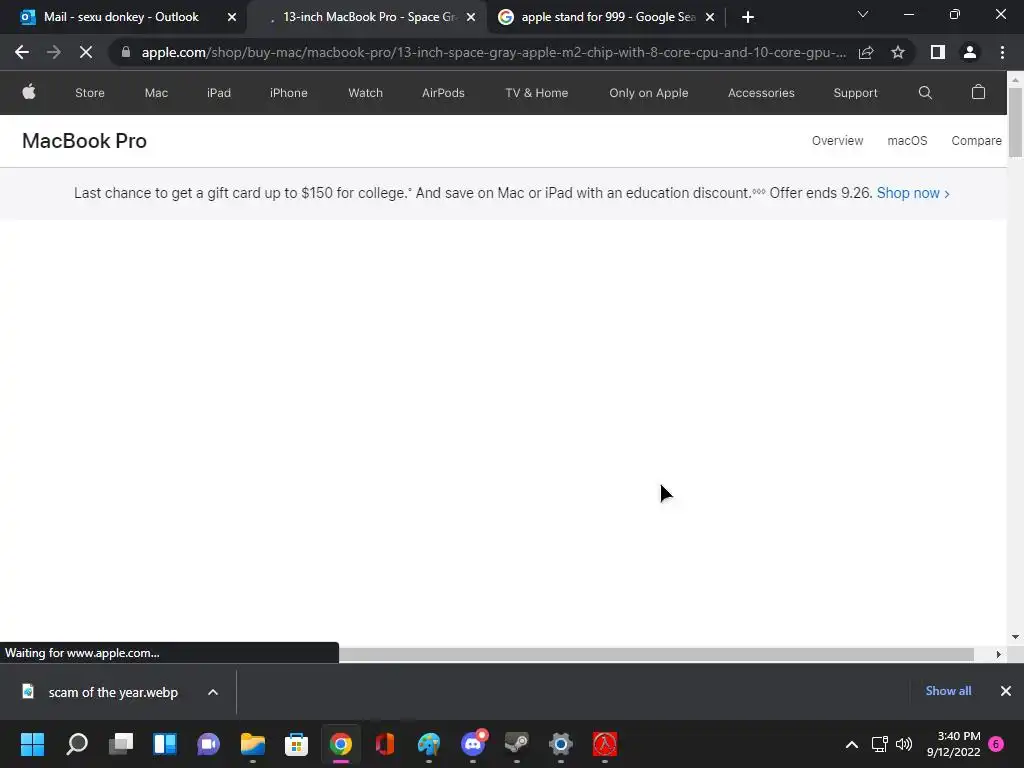The image size is (1024, 768).
Task: Click the vertical page scrollbar thumb
Action: [x=1015, y=122]
